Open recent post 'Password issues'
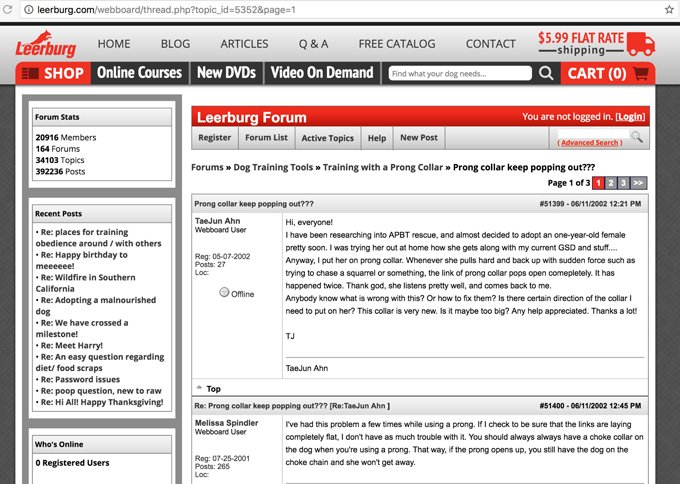Image resolution: width=680 pixels, height=484 pixels. [80, 379]
